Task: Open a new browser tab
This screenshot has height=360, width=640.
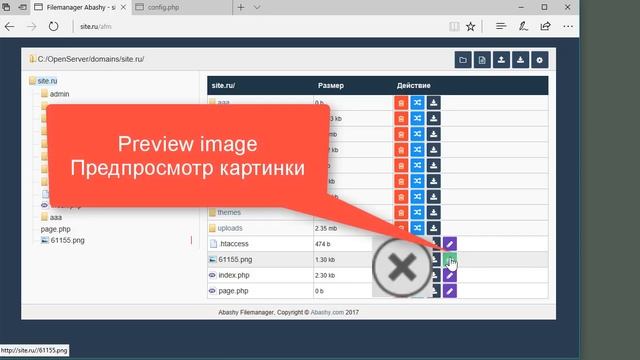Action: [x=241, y=7]
